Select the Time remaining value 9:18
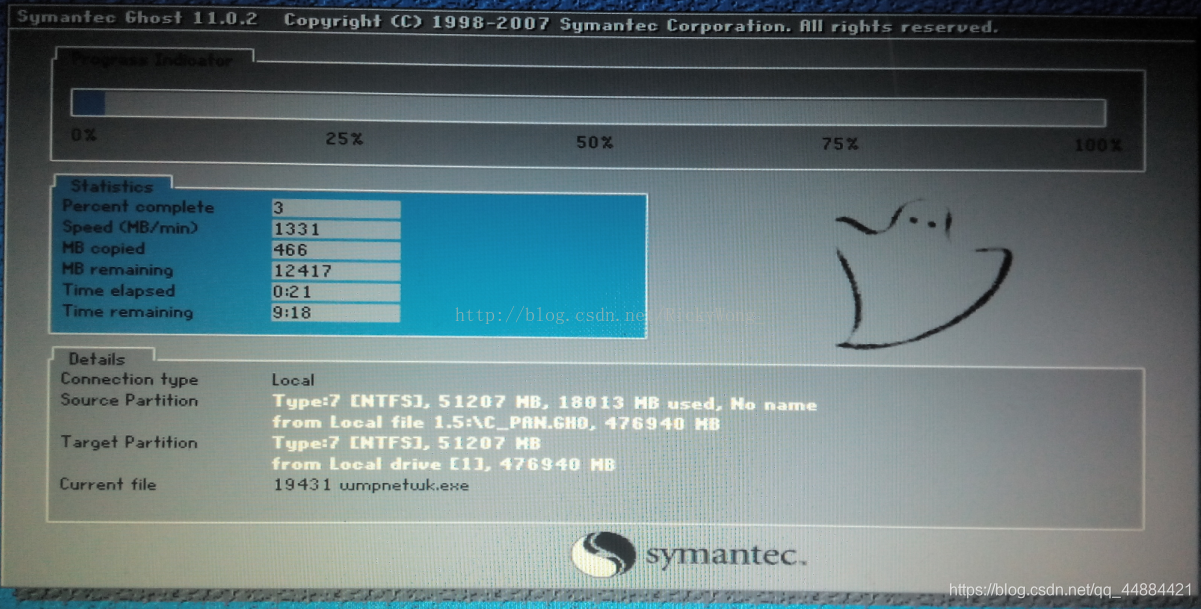 click(336, 313)
